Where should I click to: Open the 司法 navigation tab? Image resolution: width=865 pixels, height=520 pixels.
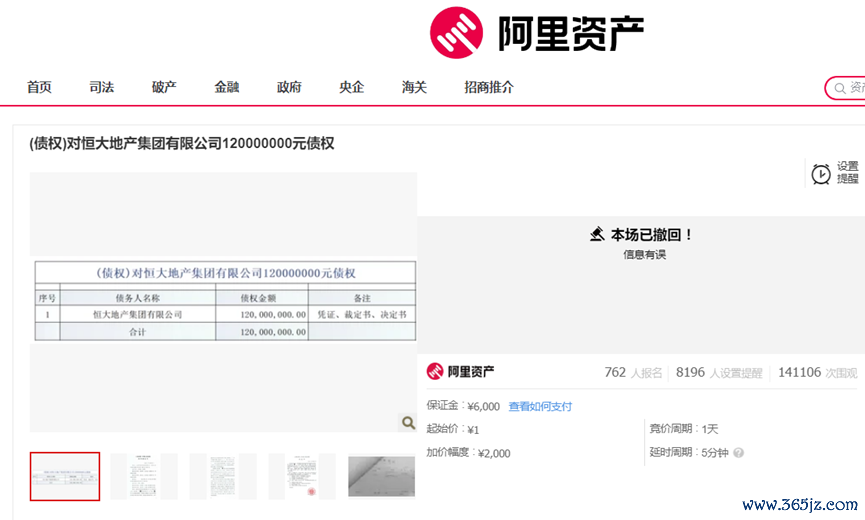(102, 87)
